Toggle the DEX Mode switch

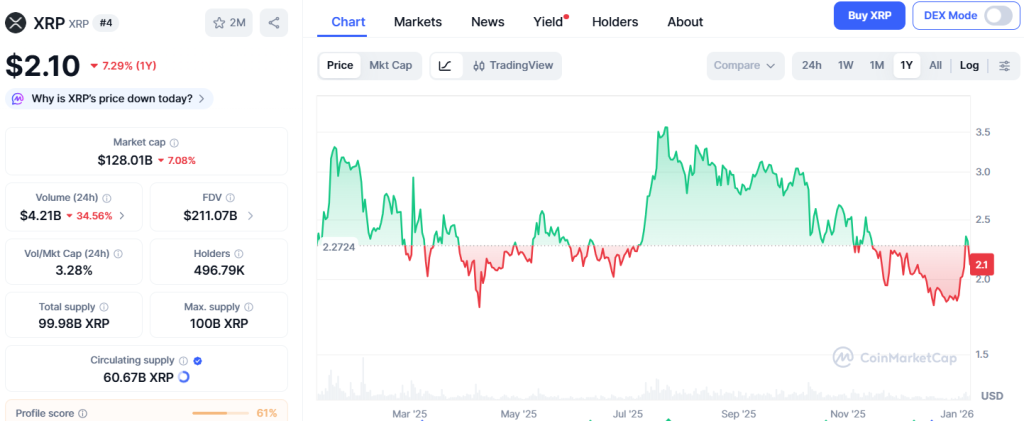(x=997, y=15)
